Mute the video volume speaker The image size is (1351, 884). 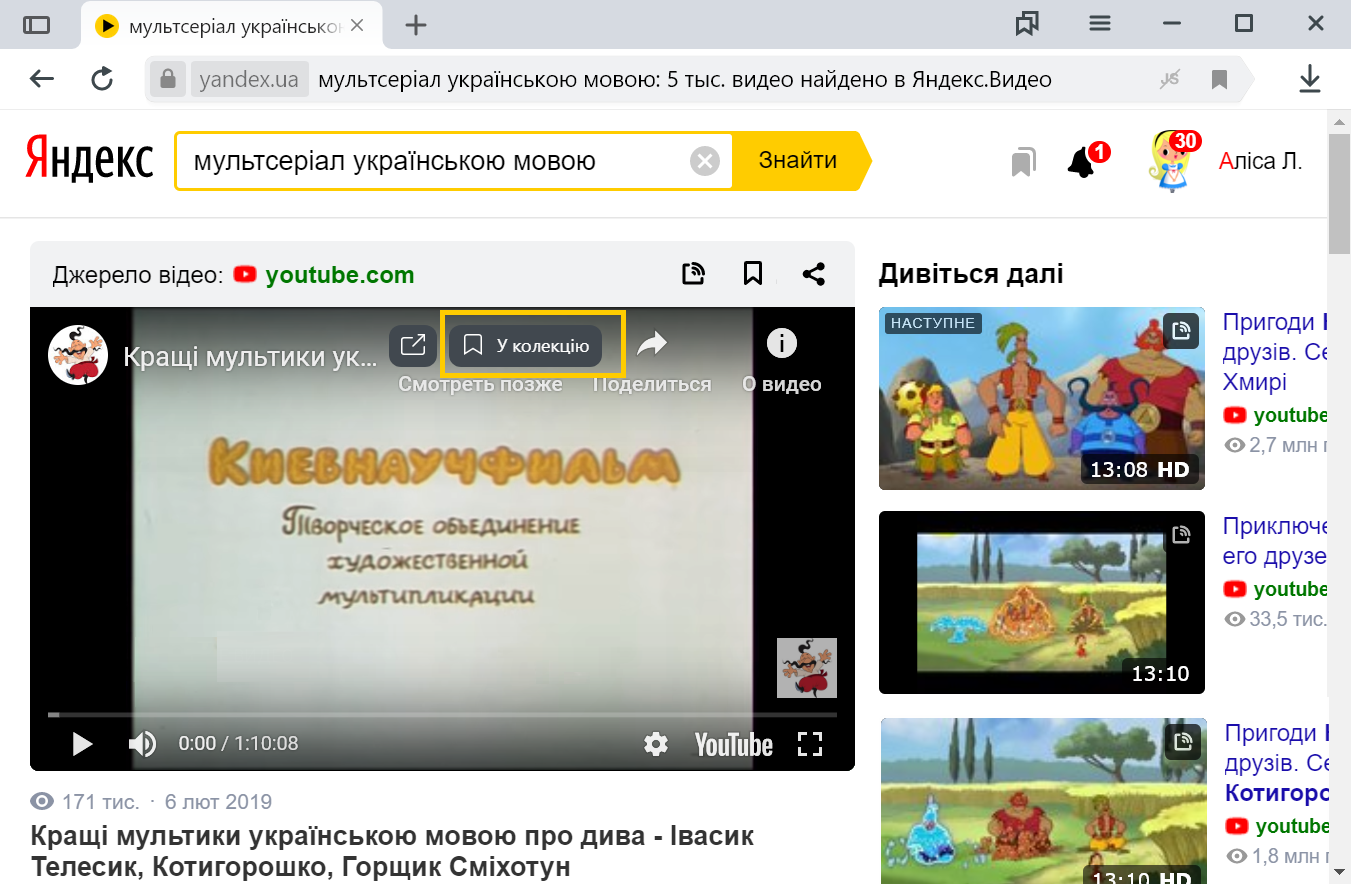pyautogui.click(x=143, y=744)
